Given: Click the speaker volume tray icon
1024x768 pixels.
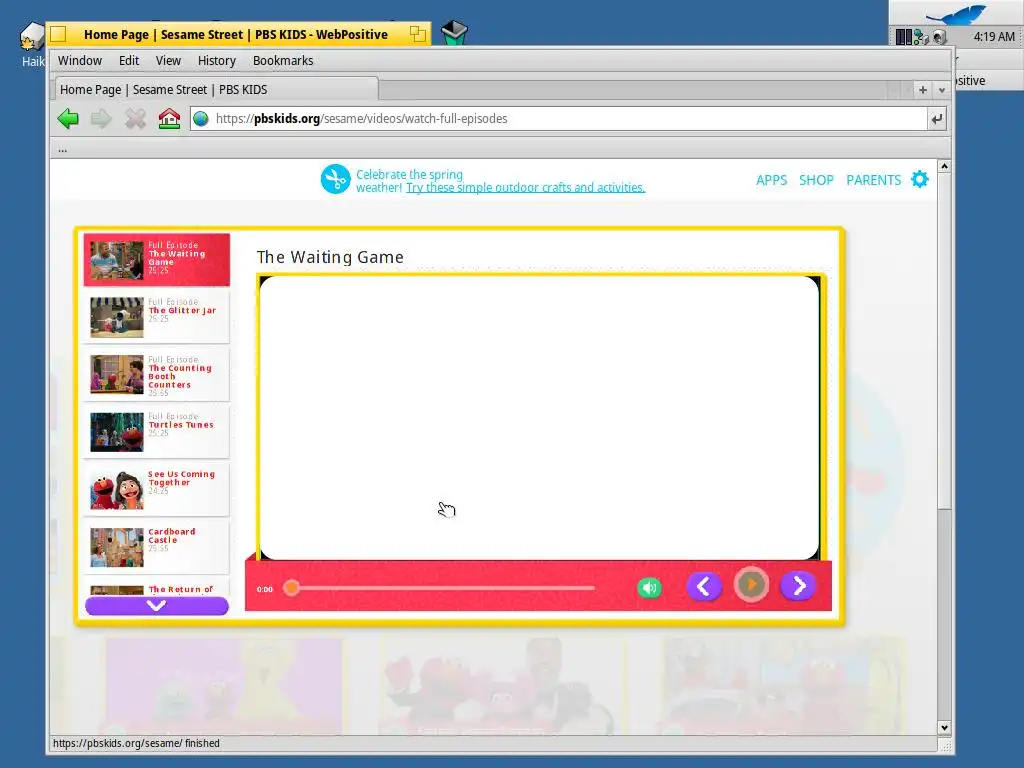Looking at the screenshot, I should [940, 37].
